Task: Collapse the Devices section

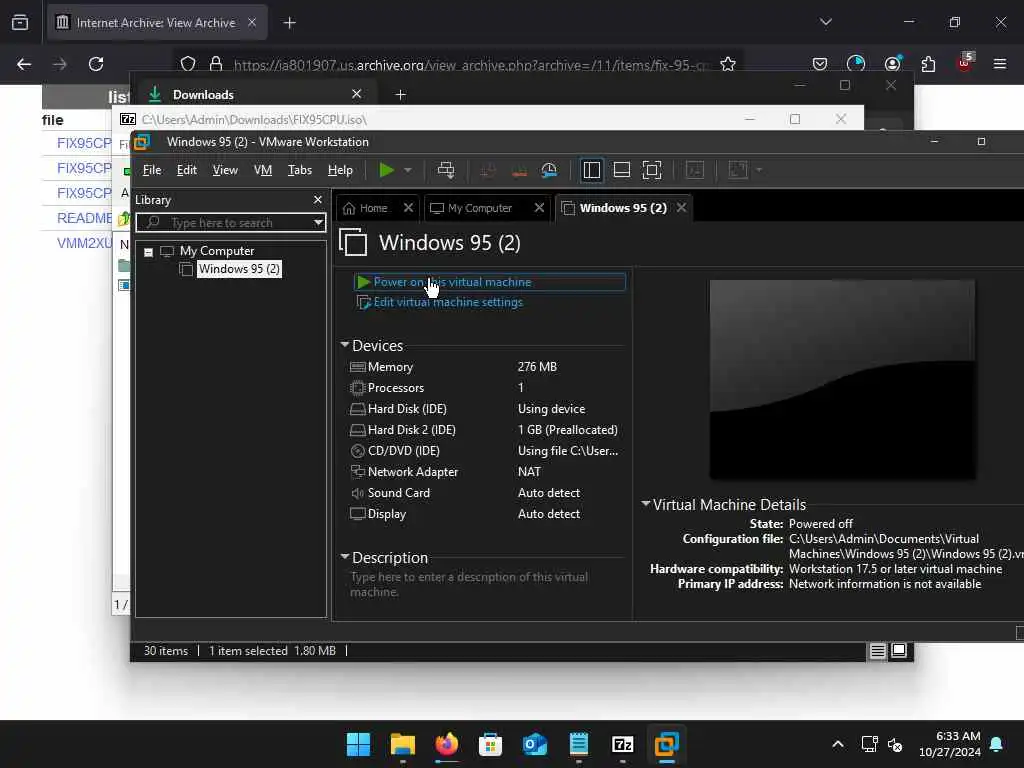Action: (x=345, y=345)
